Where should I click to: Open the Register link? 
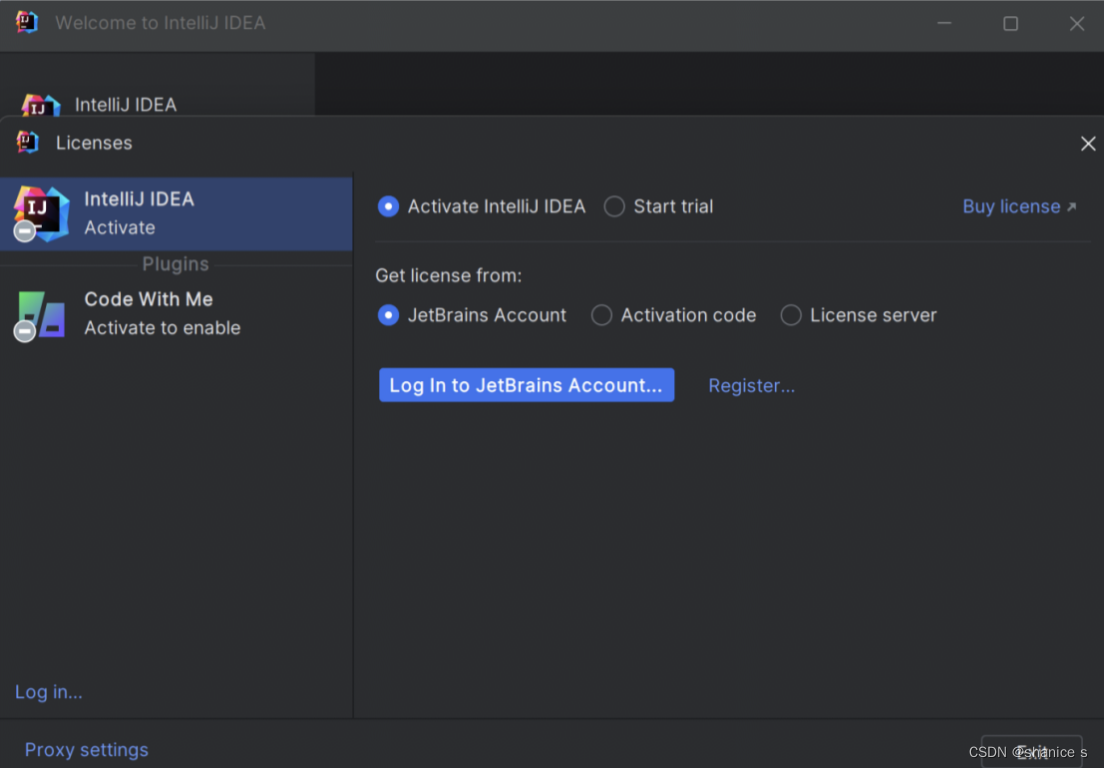click(751, 385)
